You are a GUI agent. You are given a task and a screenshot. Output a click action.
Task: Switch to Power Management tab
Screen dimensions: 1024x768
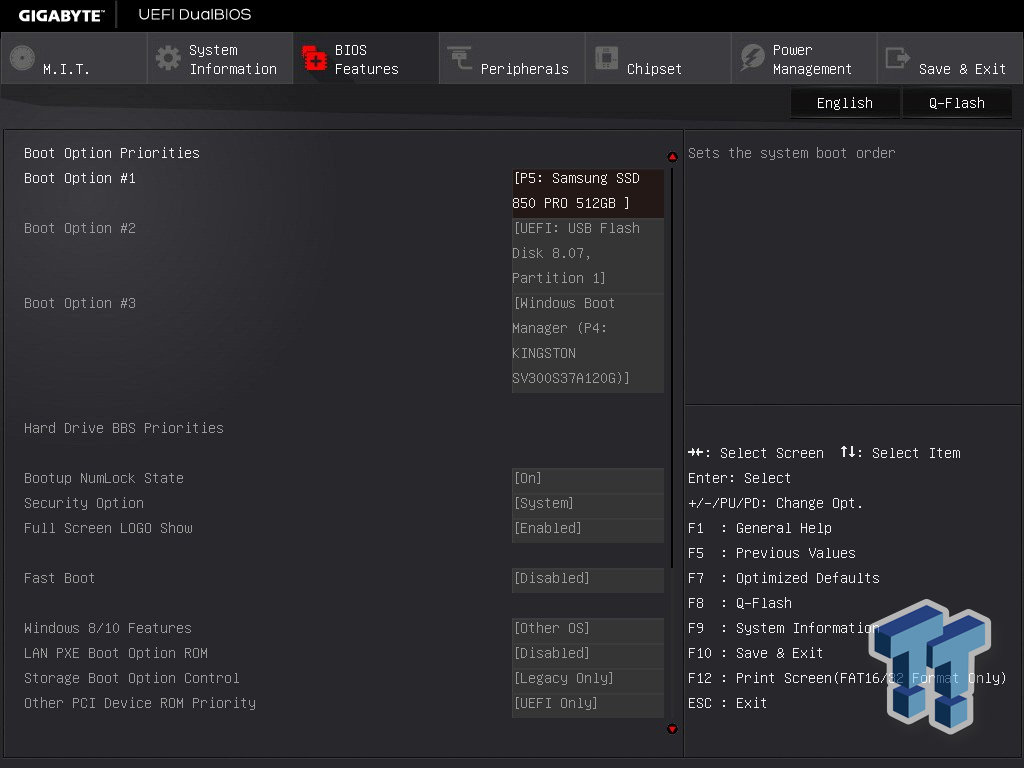(x=805, y=58)
